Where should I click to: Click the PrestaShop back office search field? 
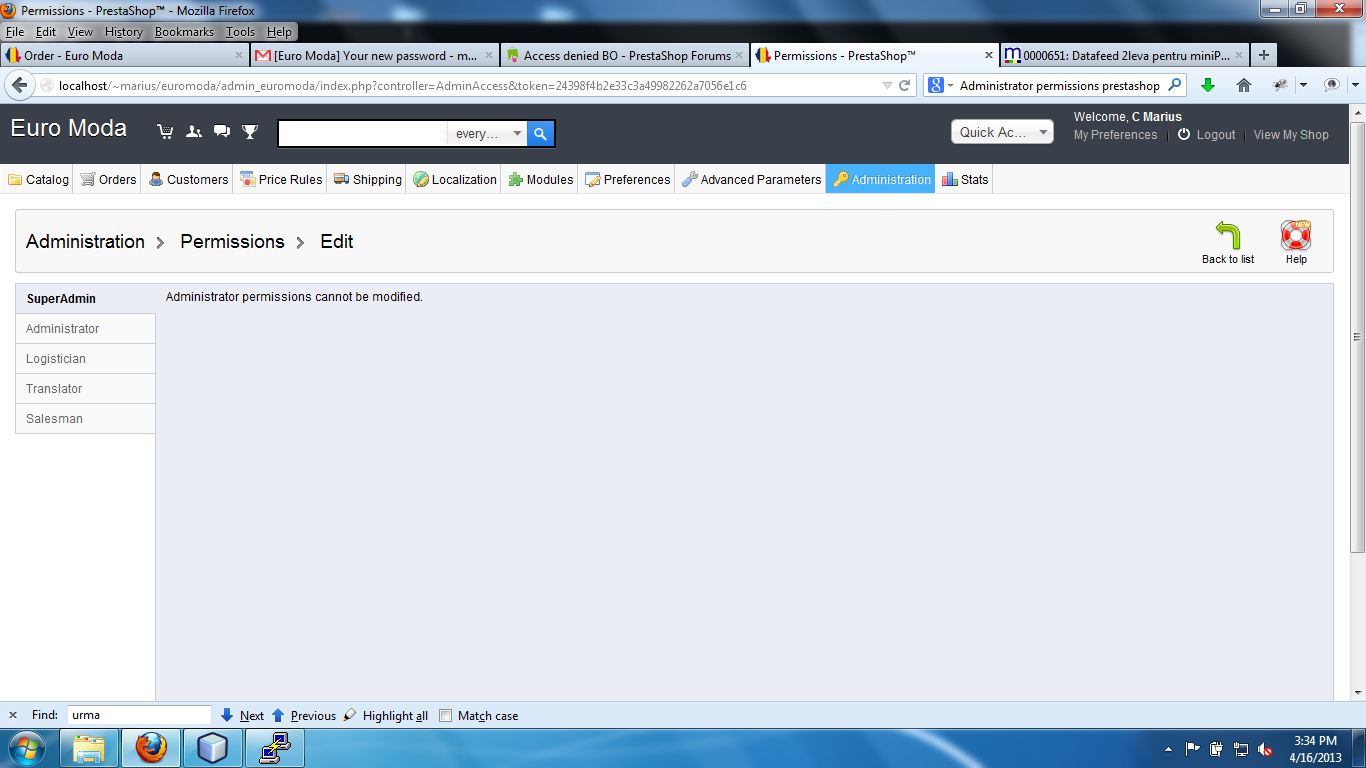pos(362,133)
